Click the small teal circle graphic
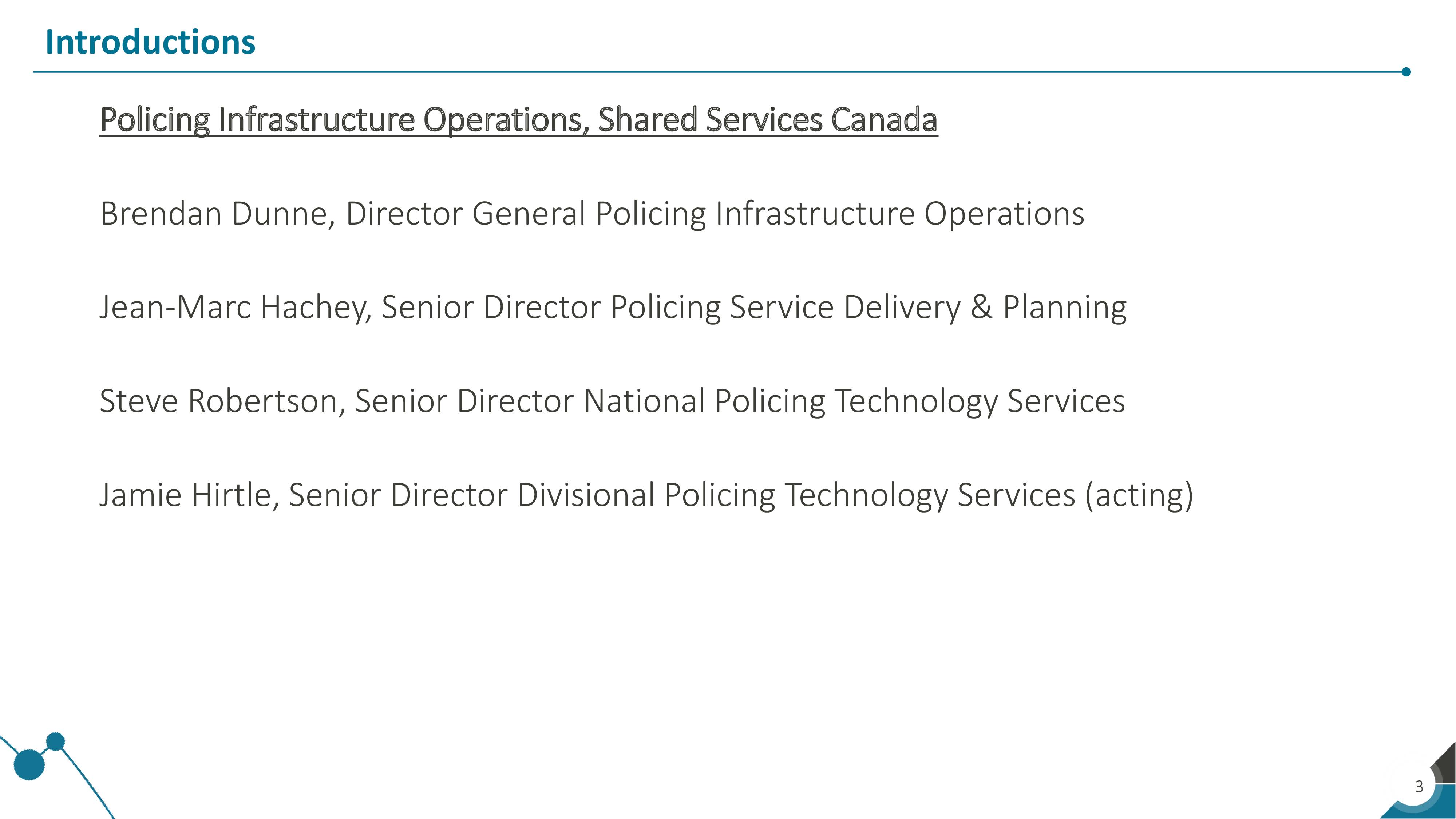The height and width of the screenshot is (819, 1456). coord(55,741)
